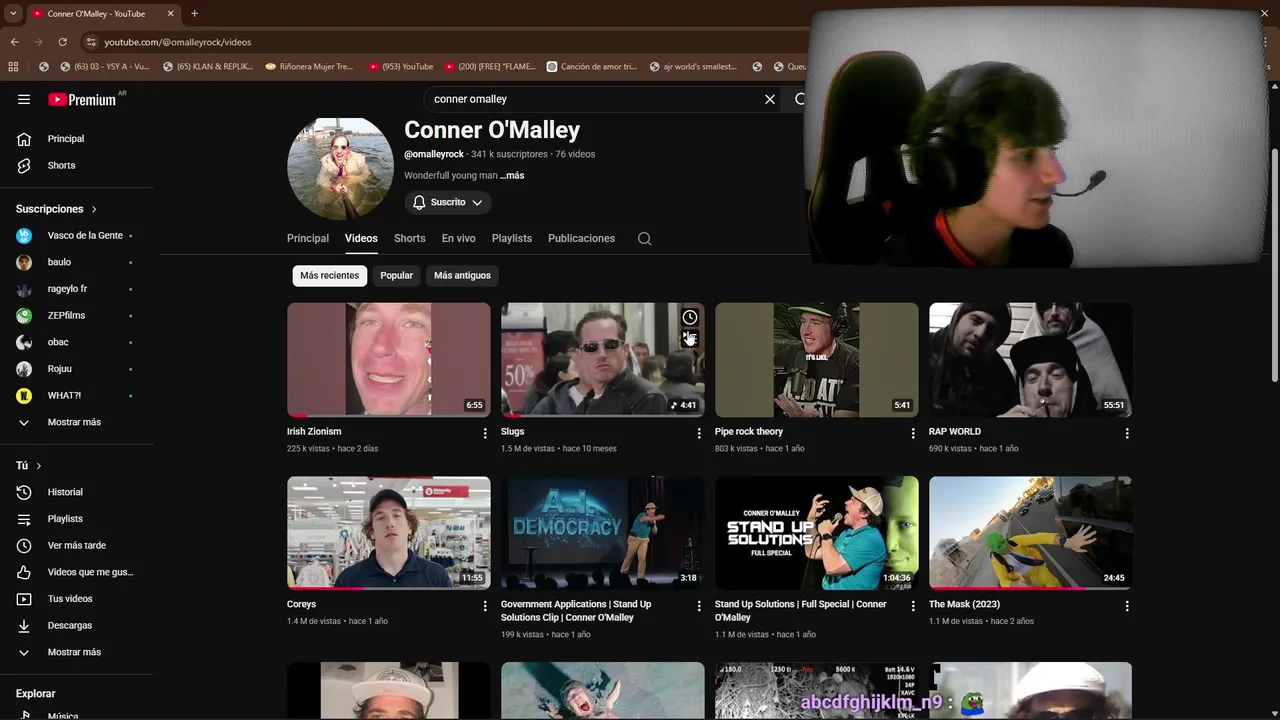Switch to the En vivo tab

459,238
